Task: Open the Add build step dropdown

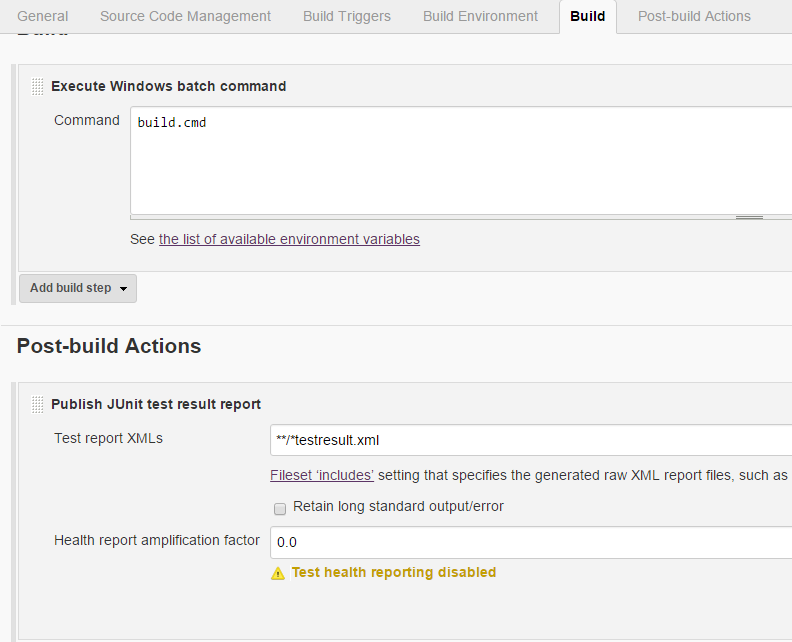Action: tap(78, 288)
